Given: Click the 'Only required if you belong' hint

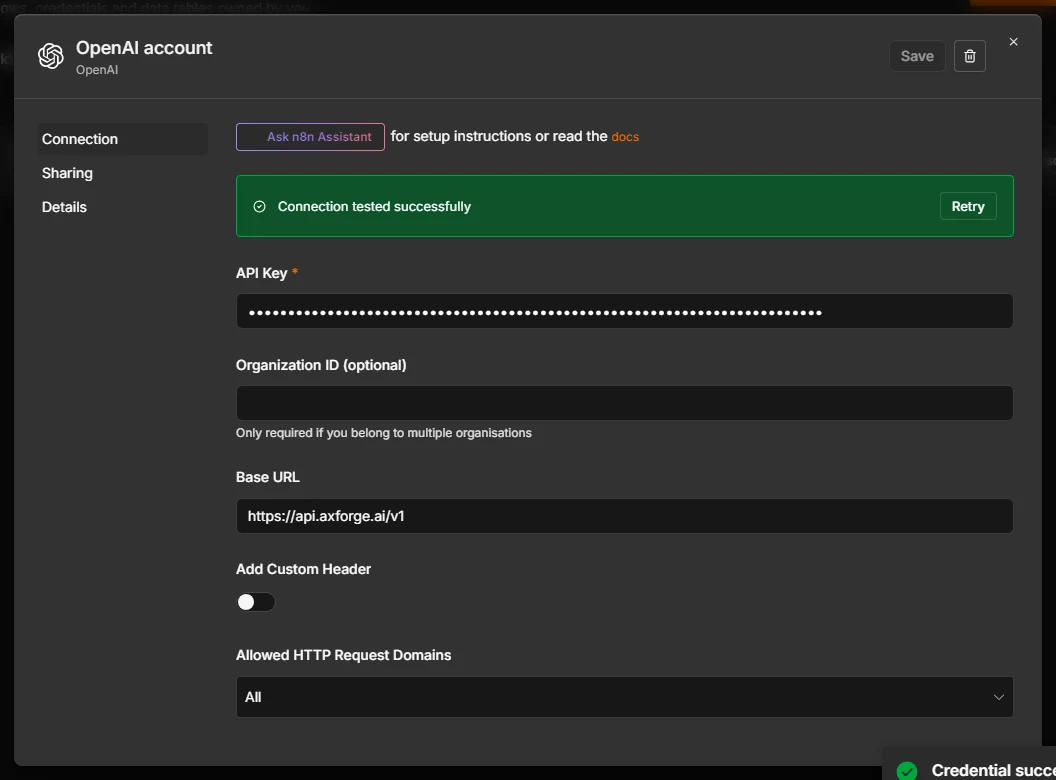Looking at the screenshot, I should (x=384, y=433).
